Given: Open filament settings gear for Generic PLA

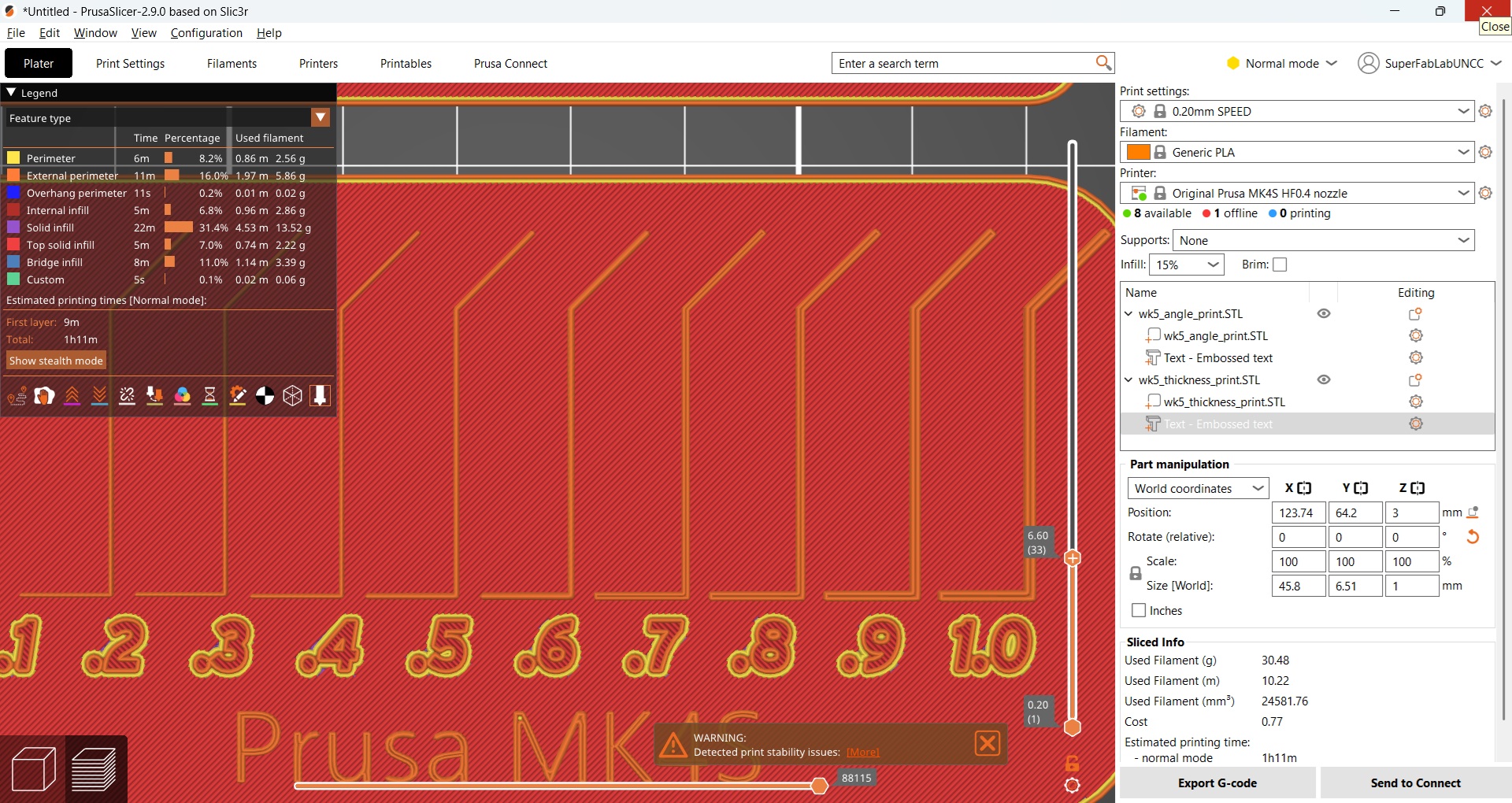Looking at the screenshot, I should point(1485,152).
